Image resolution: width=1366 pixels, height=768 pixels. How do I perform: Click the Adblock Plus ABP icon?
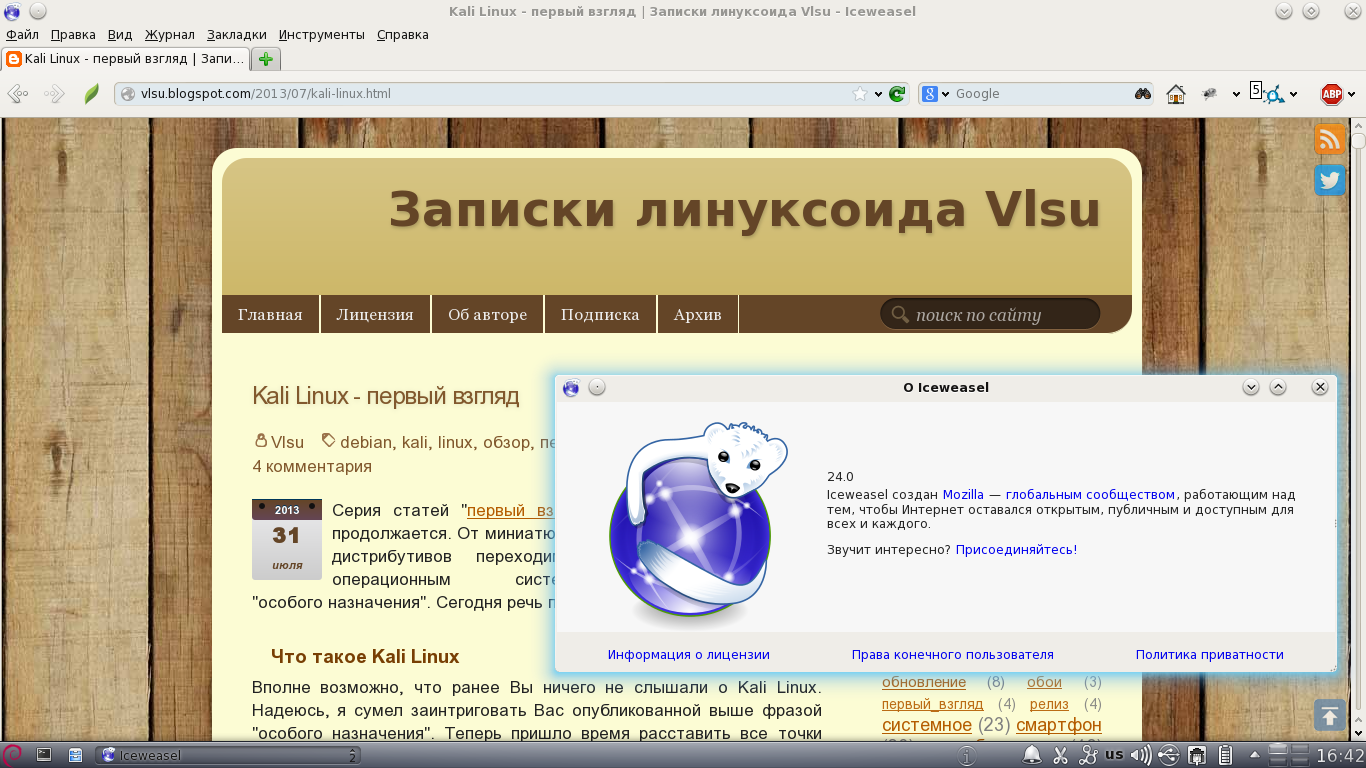[1332, 94]
